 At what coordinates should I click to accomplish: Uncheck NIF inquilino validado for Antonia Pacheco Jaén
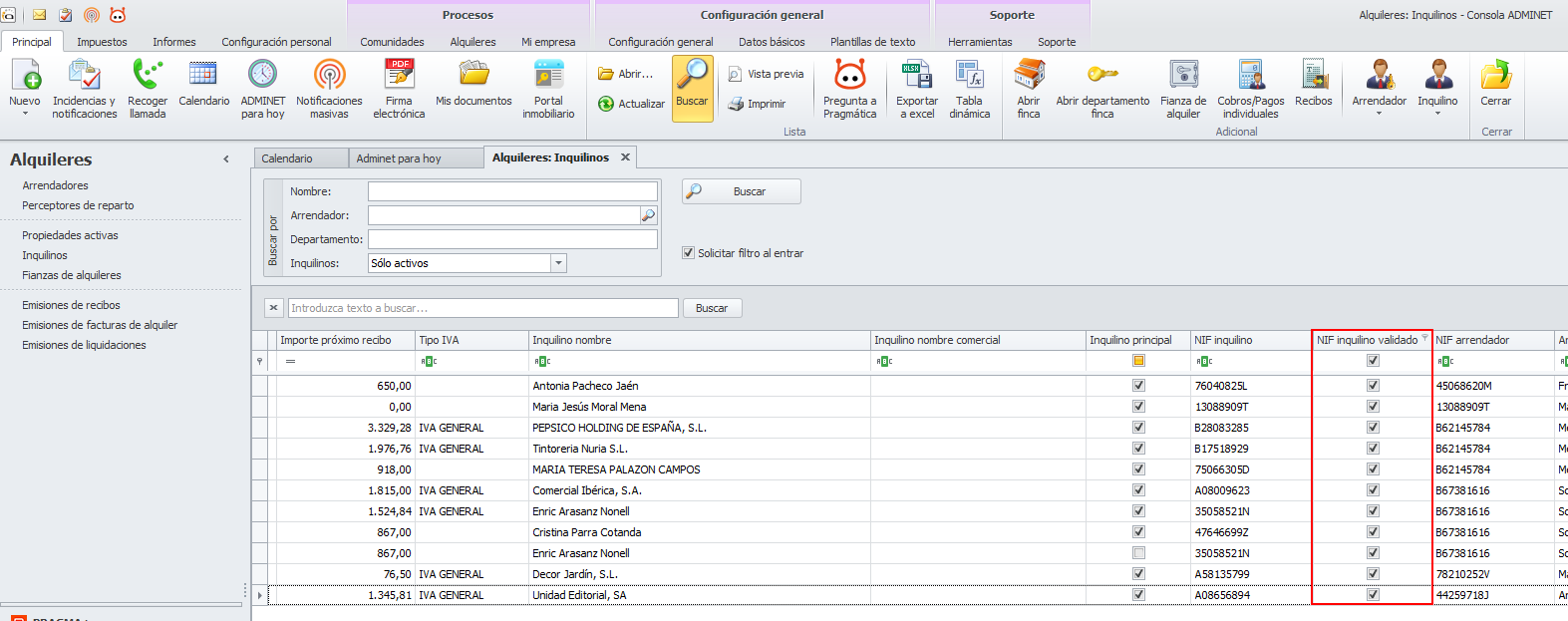pyautogui.click(x=1373, y=386)
